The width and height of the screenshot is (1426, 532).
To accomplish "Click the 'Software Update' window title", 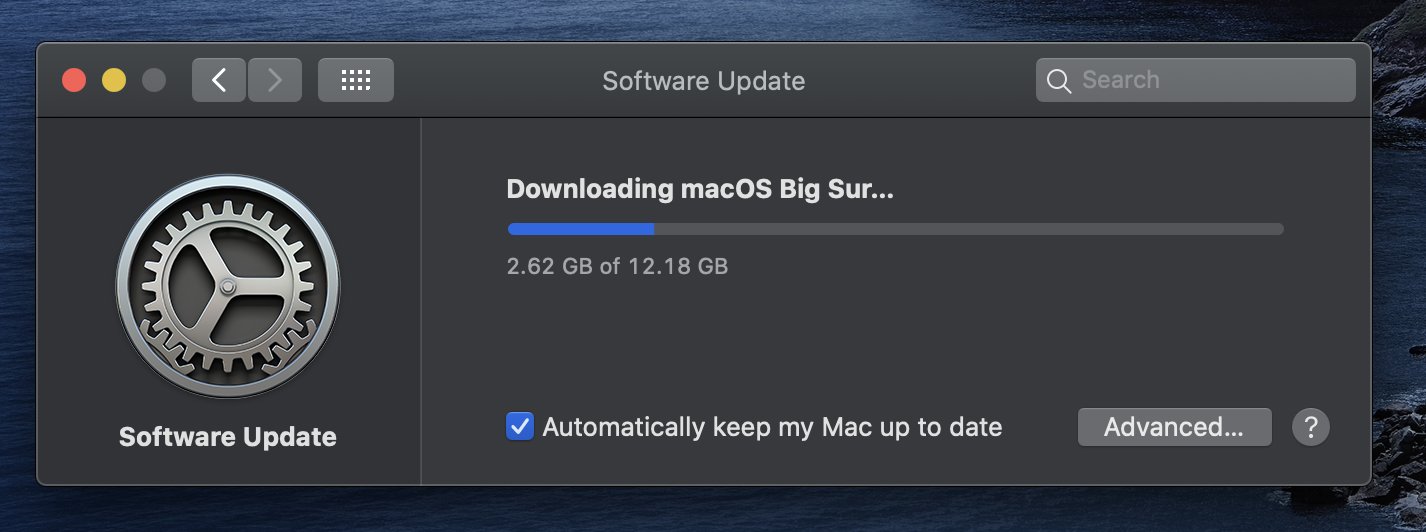I will (703, 81).
